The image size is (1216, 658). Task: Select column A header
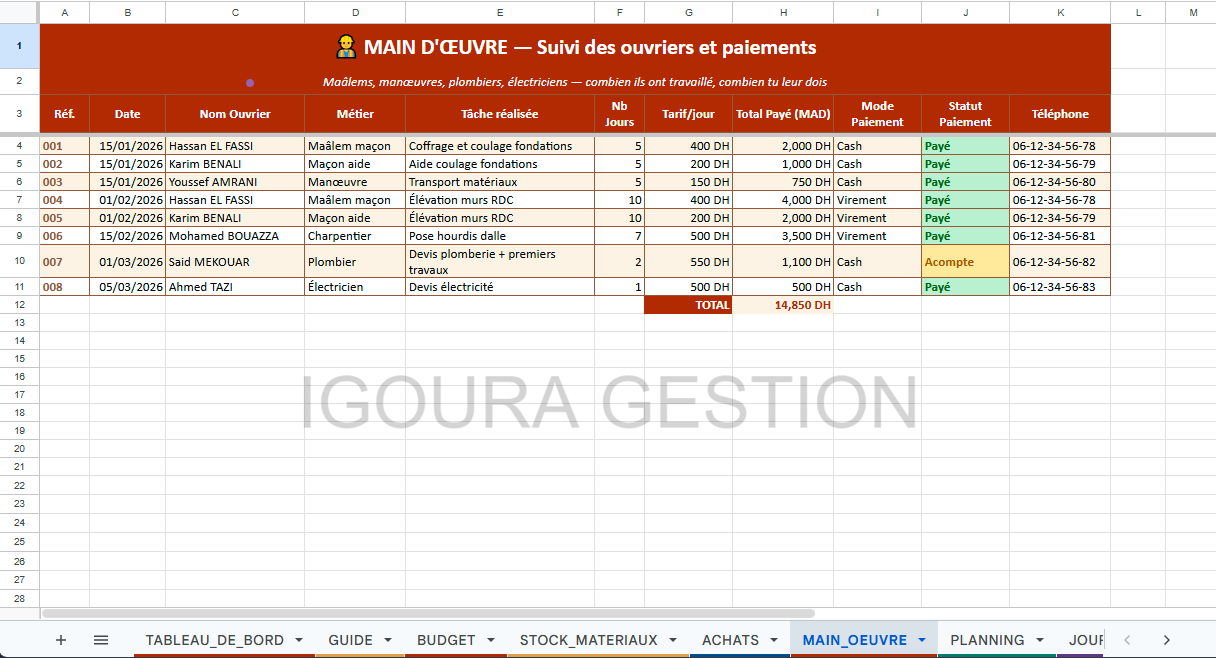pos(65,12)
